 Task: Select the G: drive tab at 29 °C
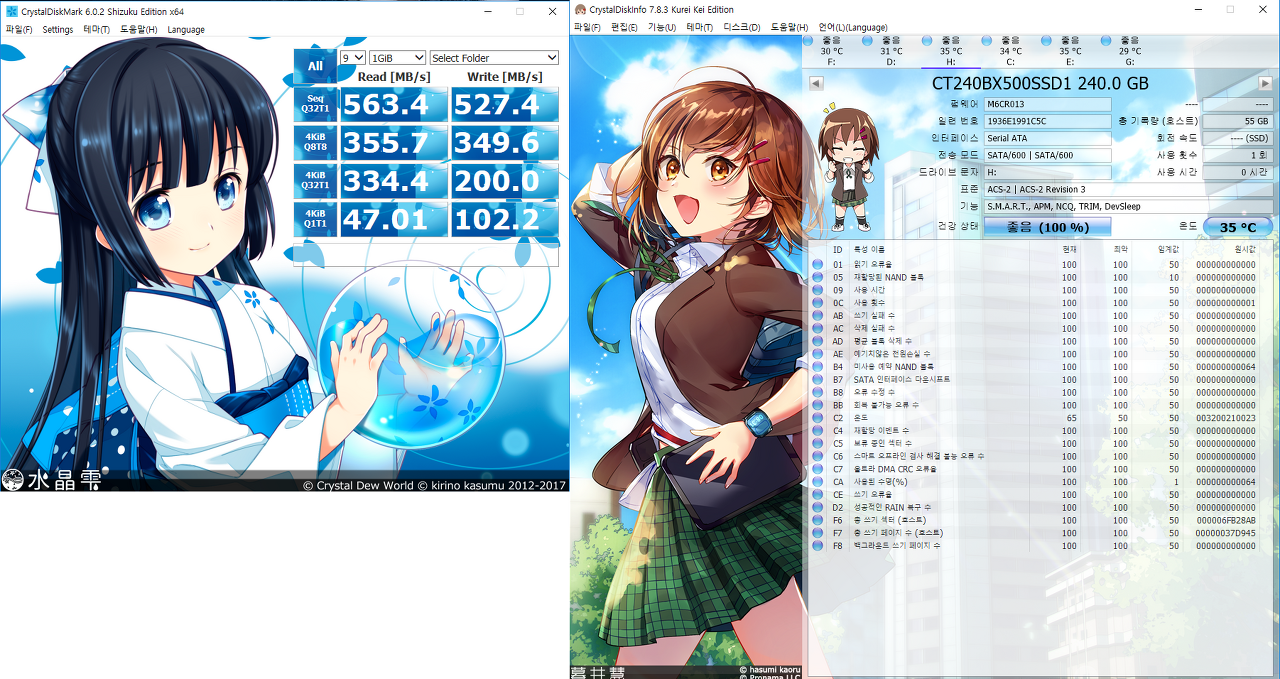pyautogui.click(x=1129, y=50)
